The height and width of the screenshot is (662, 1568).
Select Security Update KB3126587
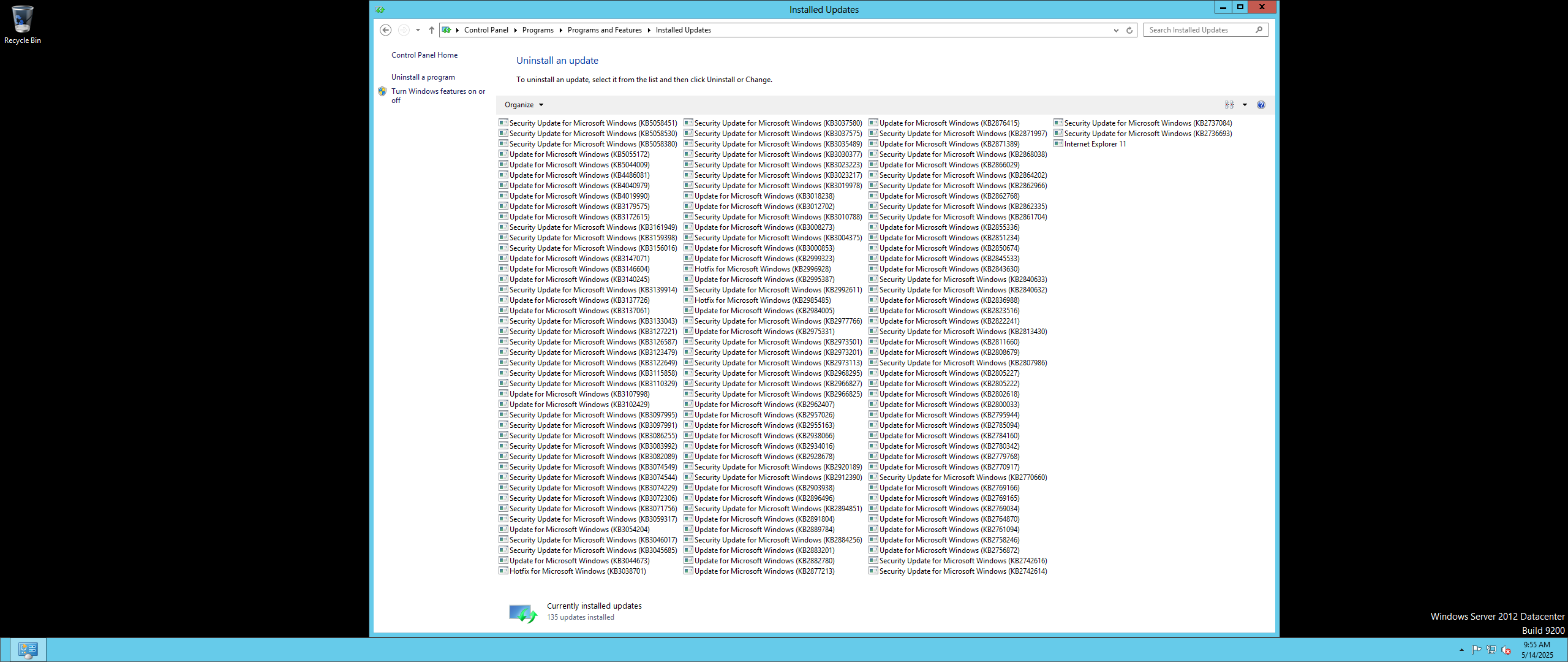pyautogui.click(x=588, y=342)
